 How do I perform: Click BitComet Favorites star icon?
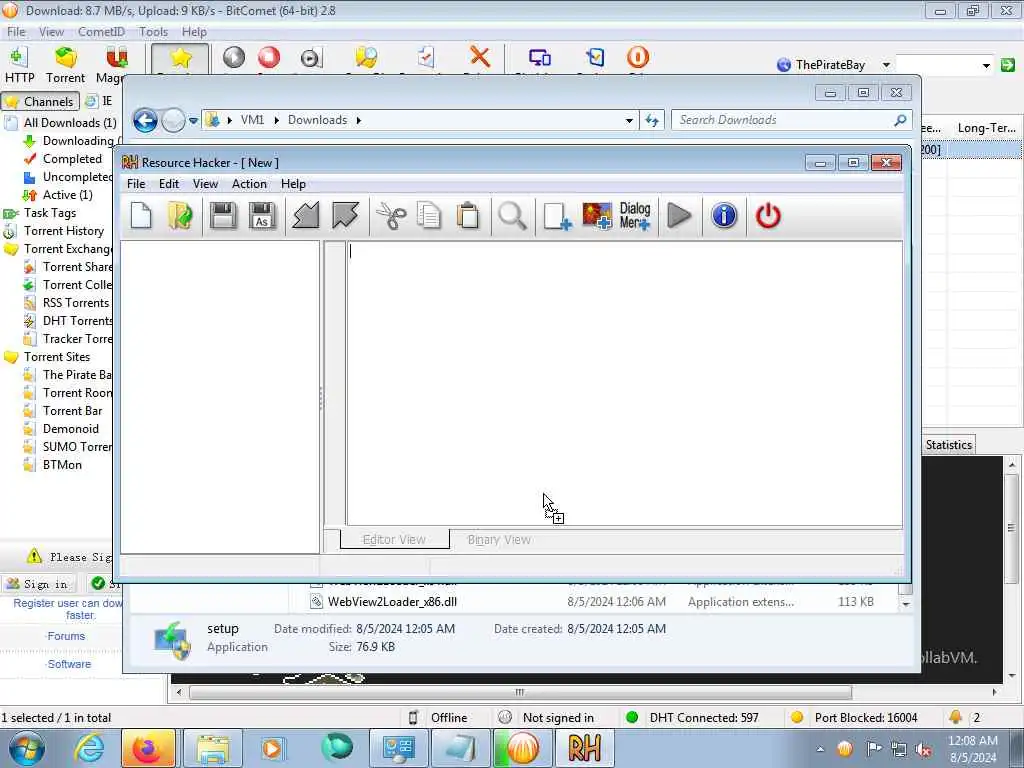tap(180, 58)
